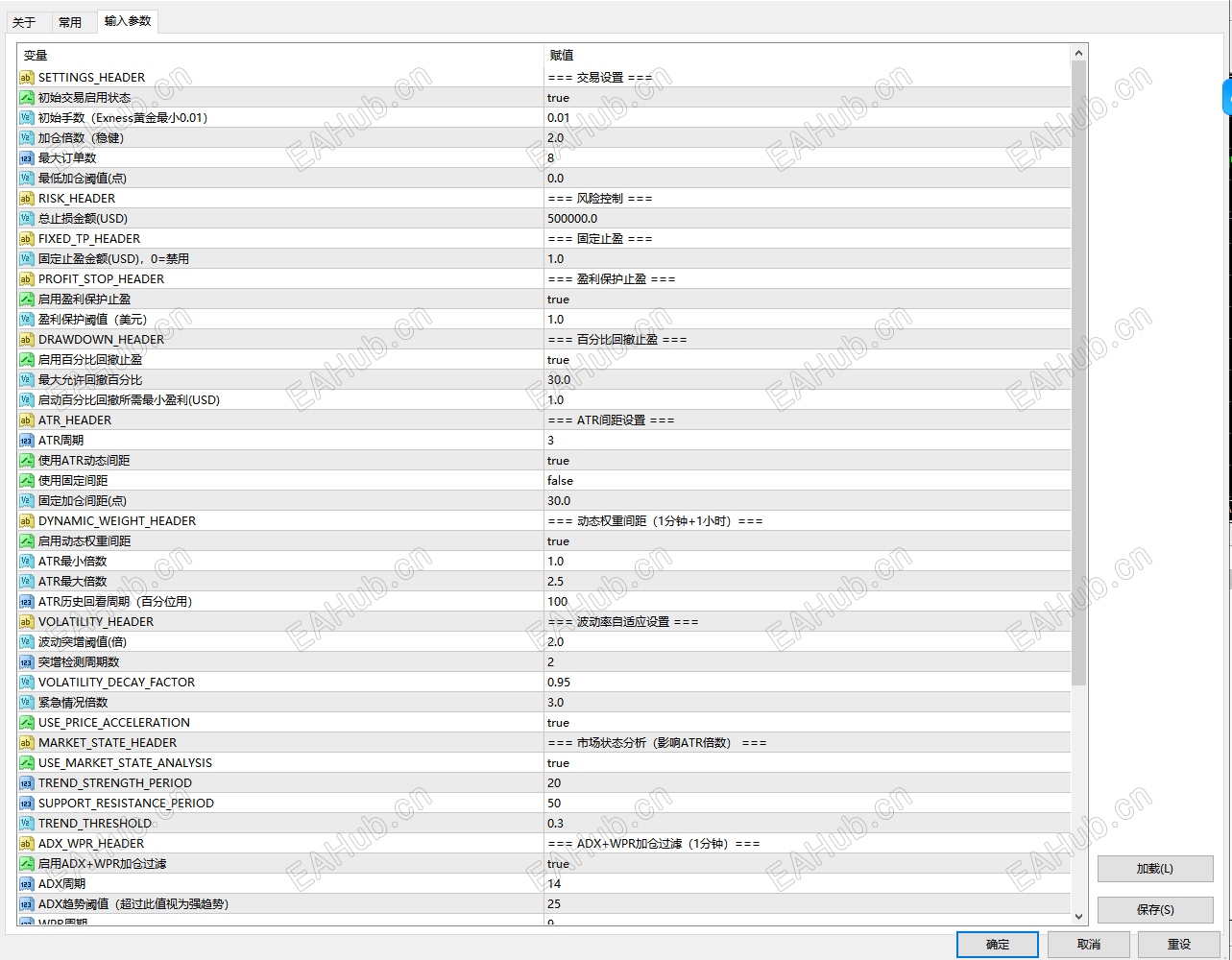Click the boolean icon beside USE_PRICE_ACCELERATION
The image size is (1232, 960).
coord(27,723)
